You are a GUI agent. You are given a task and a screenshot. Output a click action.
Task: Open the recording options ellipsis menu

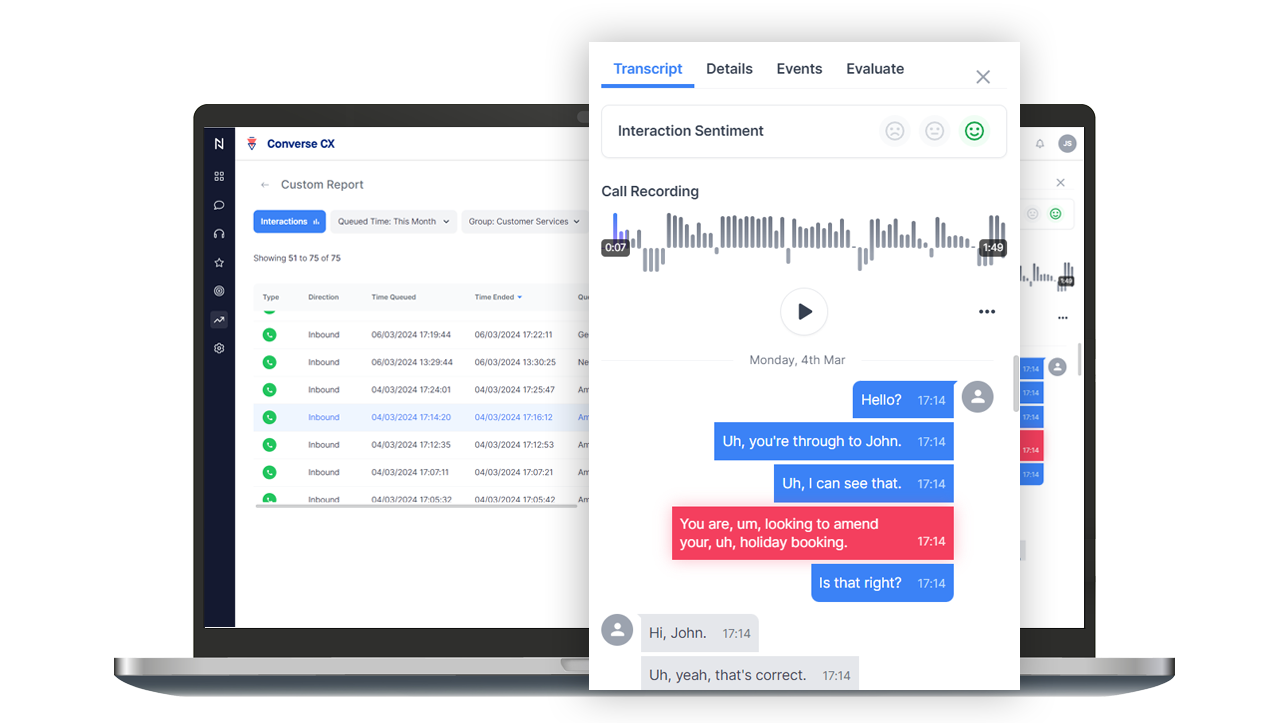tap(987, 311)
